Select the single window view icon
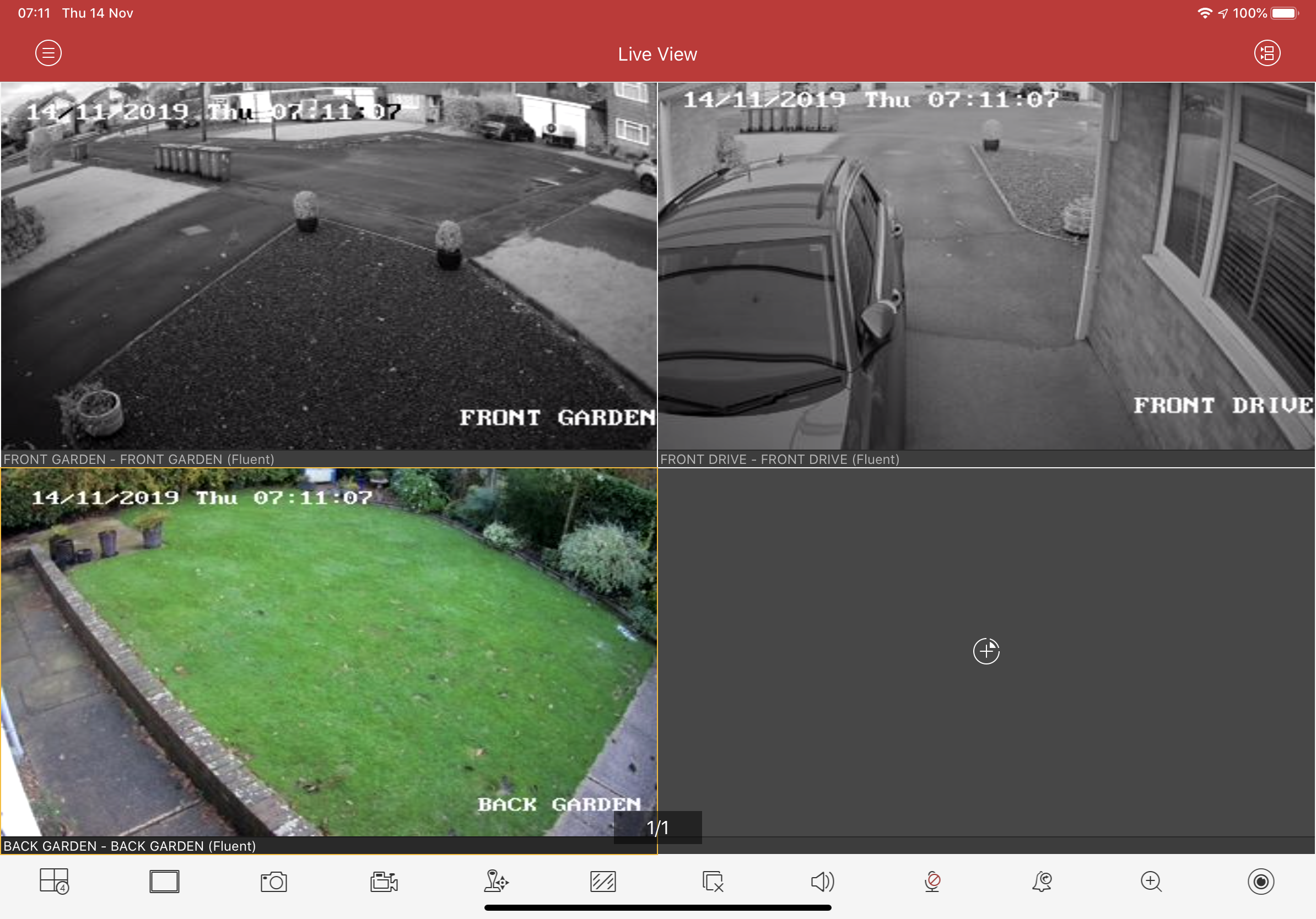The height and width of the screenshot is (919, 1316). 164,881
